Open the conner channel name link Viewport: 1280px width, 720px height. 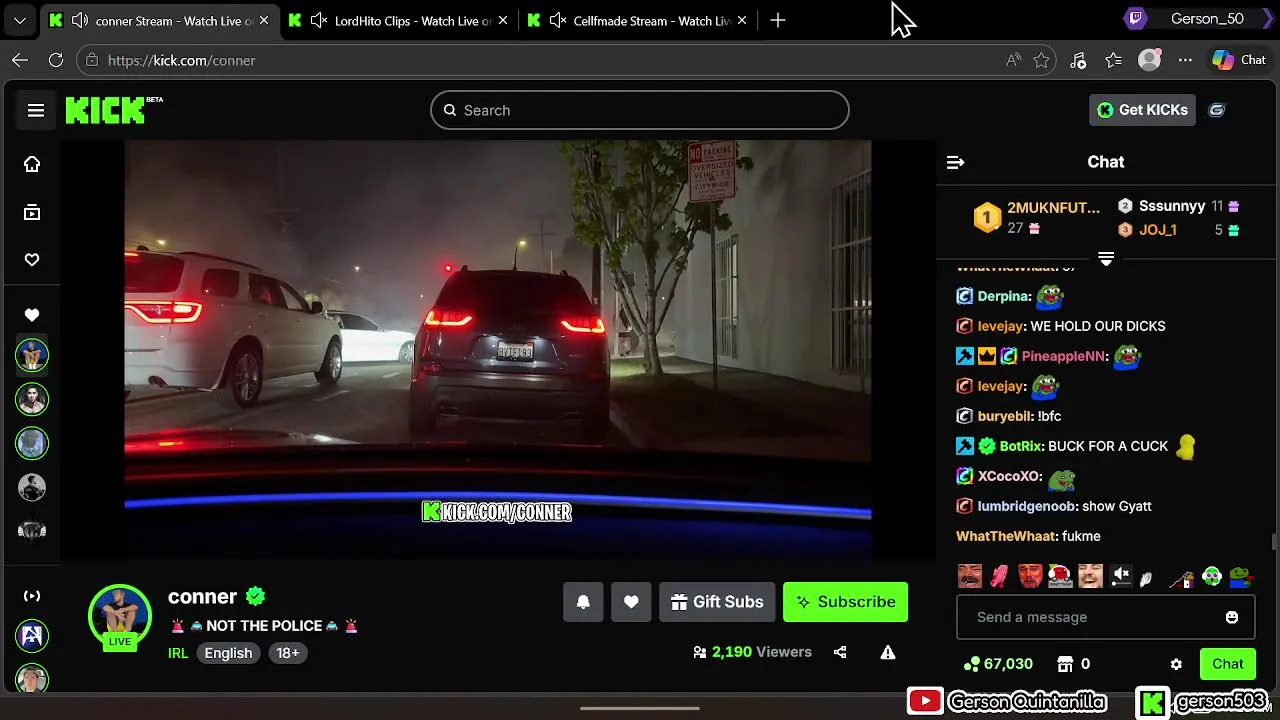pos(202,597)
